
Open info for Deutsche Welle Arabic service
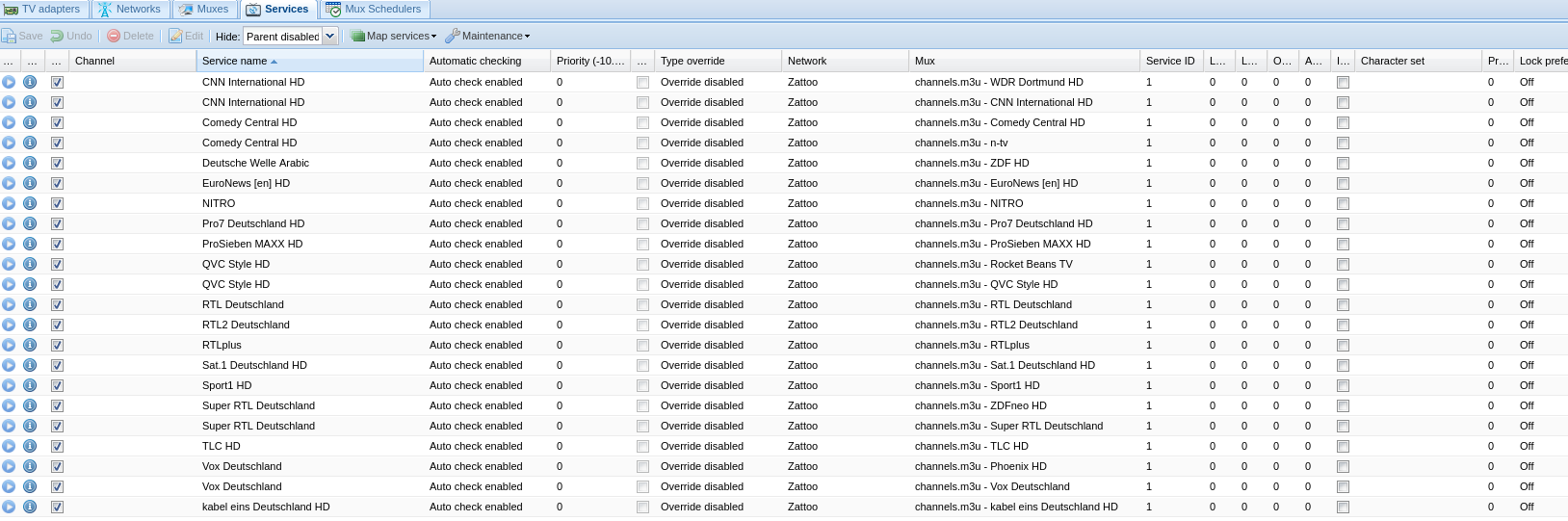point(30,163)
